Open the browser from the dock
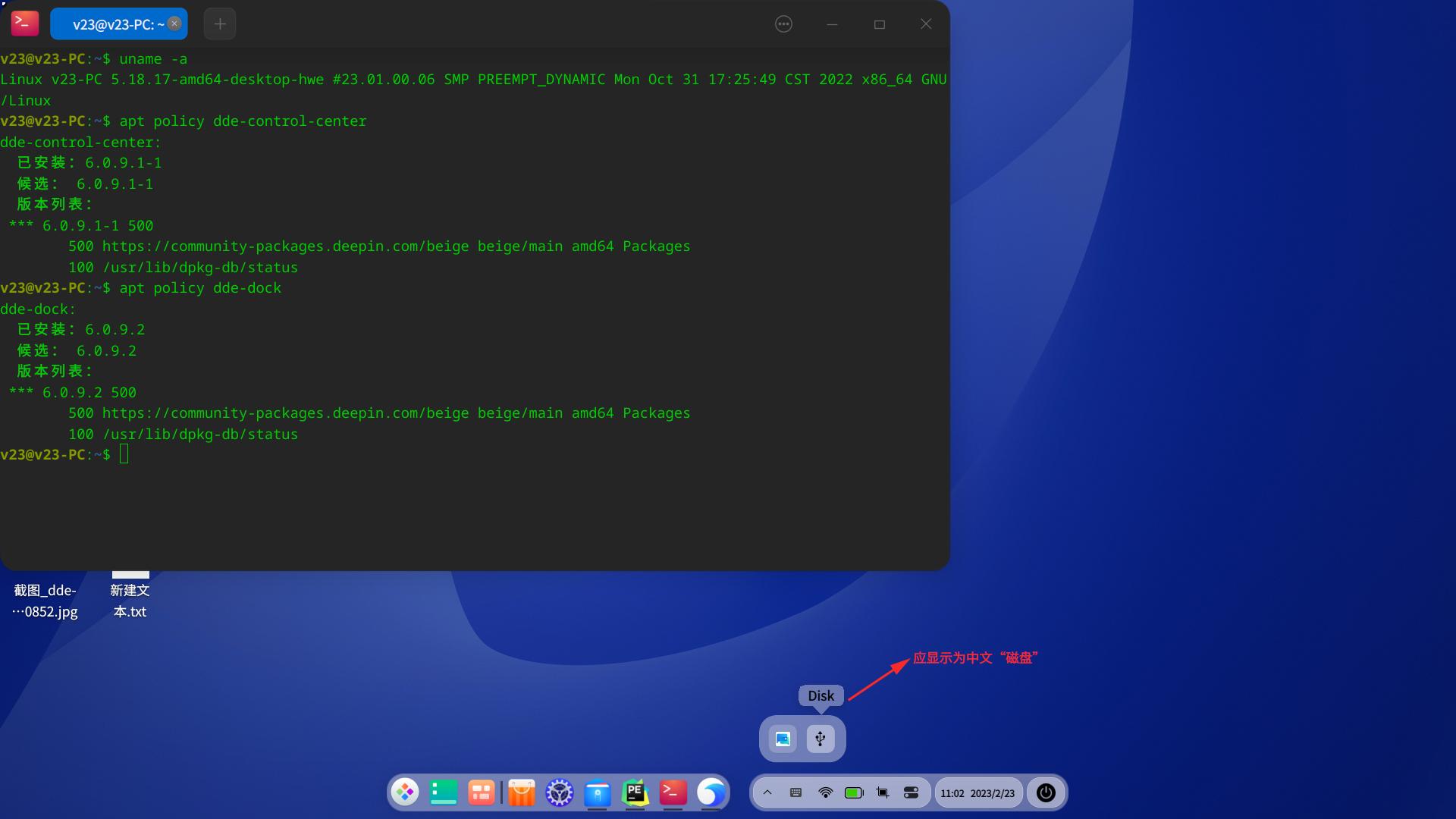 pyautogui.click(x=711, y=792)
